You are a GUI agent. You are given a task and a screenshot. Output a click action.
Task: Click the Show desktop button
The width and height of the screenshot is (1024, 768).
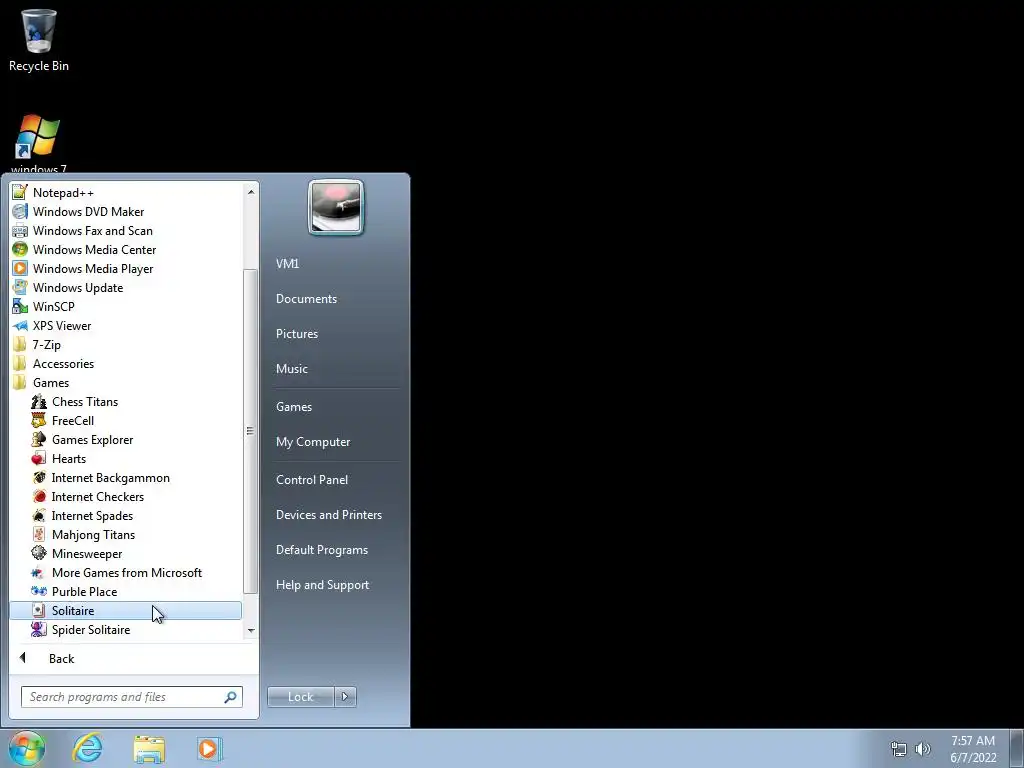(x=1016, y=748)
